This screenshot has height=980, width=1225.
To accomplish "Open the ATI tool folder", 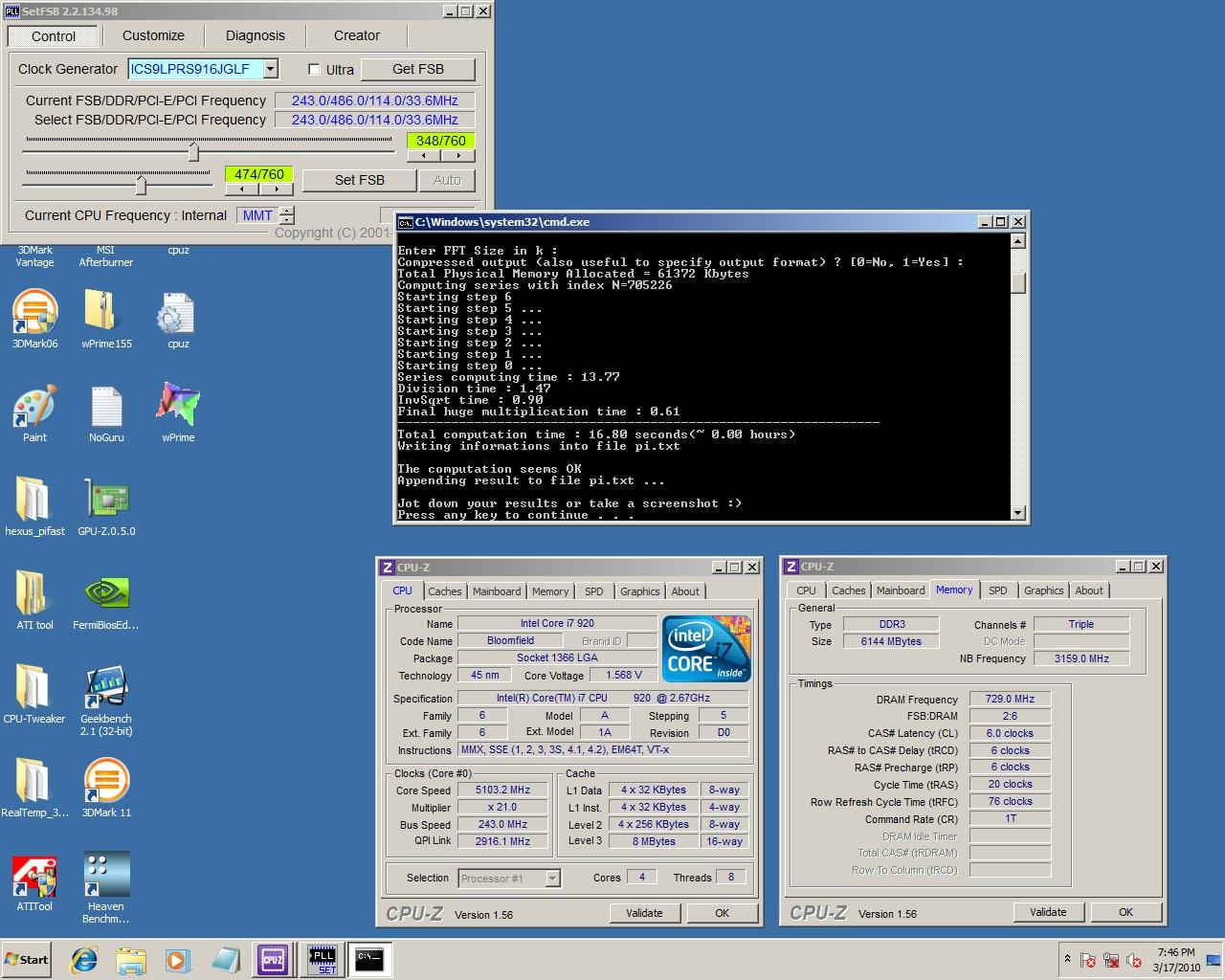I will pyautogui.click(x=34, y=601).
